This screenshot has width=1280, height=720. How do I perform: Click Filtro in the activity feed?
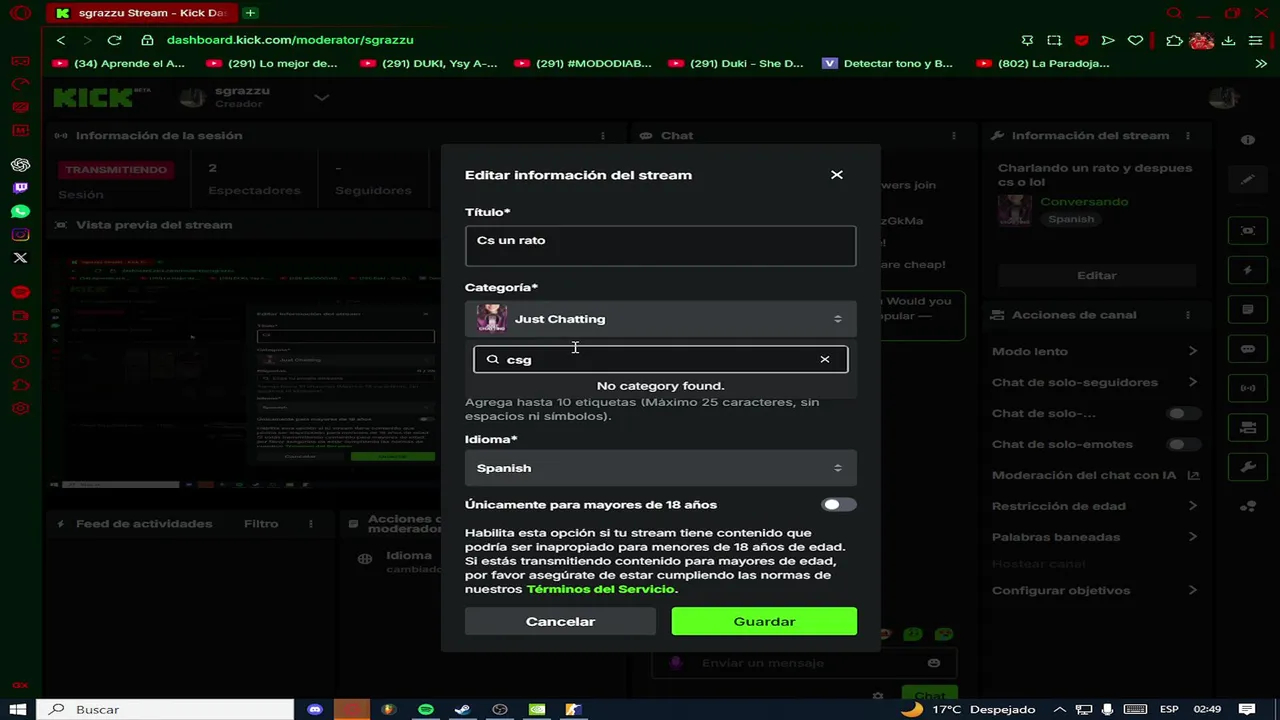click(x=261, y=524)
